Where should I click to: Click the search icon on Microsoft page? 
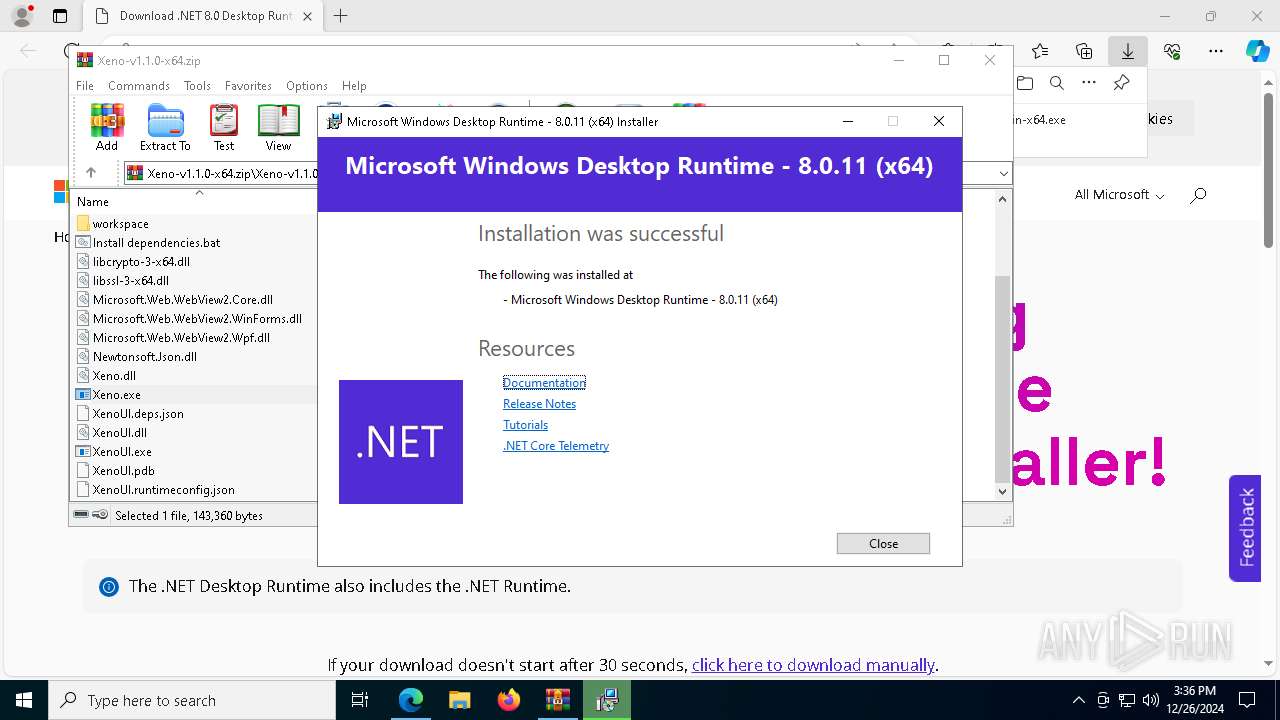click(x=1198, y=195)
